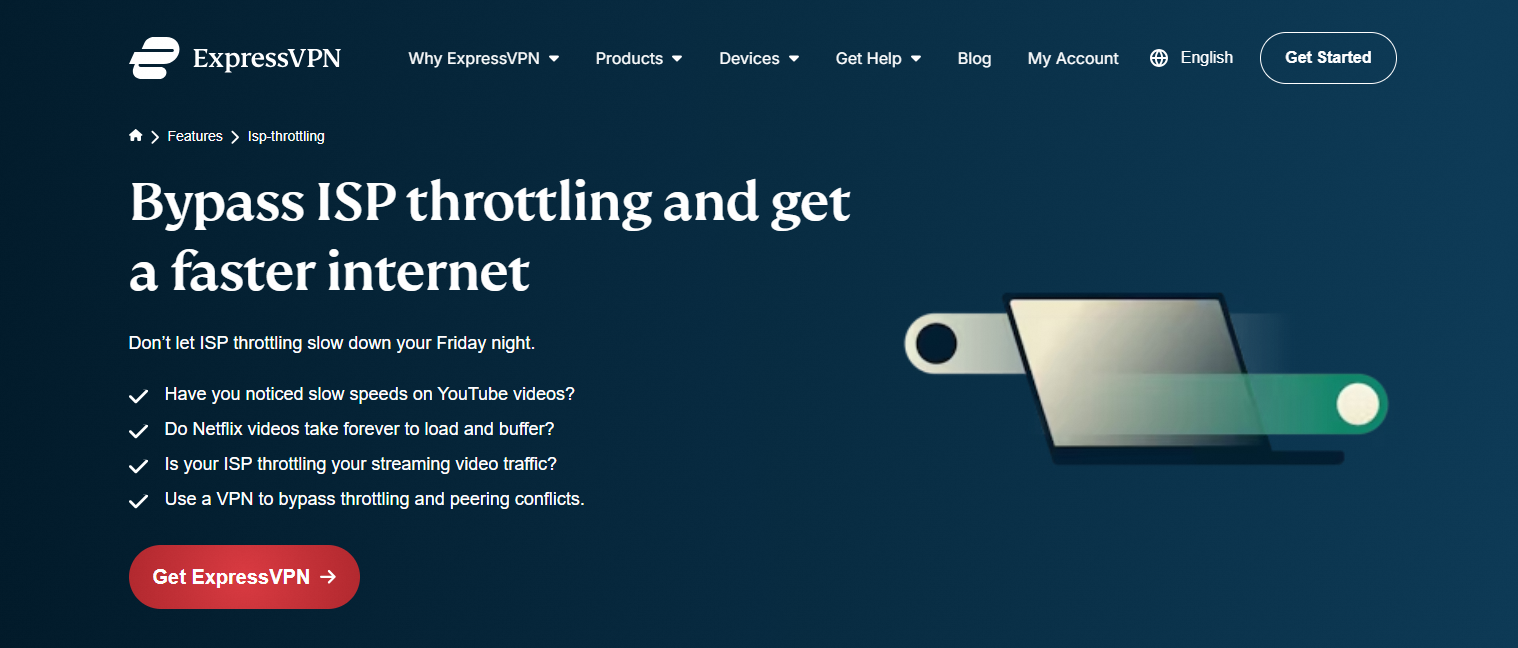Click the checkmark beside Netflix videos line

[139, 432]
